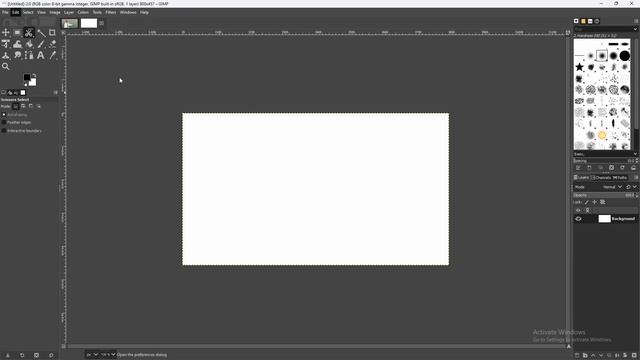Open the Tool Options panel configuration menu button

(x=56, y=93)
